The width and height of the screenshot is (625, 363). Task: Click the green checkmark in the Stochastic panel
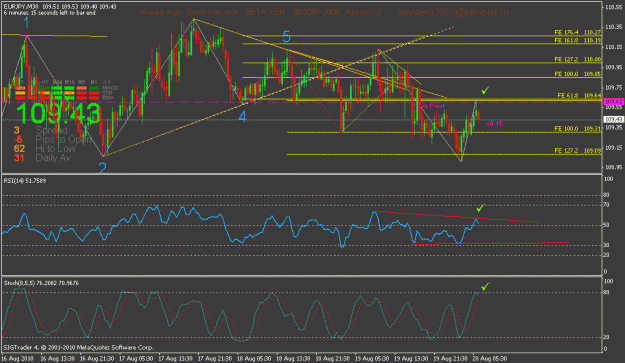(x=485, y=286)
